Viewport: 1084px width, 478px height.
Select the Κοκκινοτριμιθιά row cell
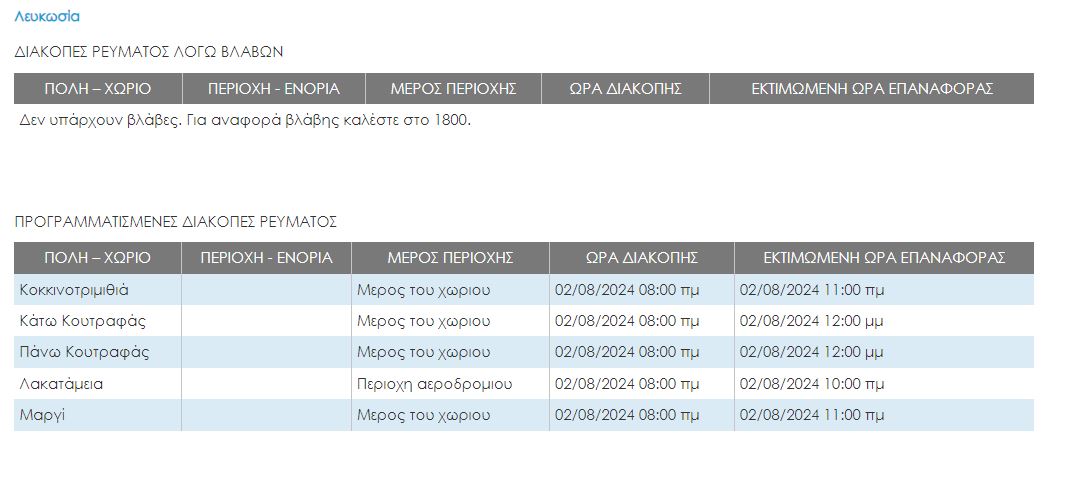coord(97,290)
